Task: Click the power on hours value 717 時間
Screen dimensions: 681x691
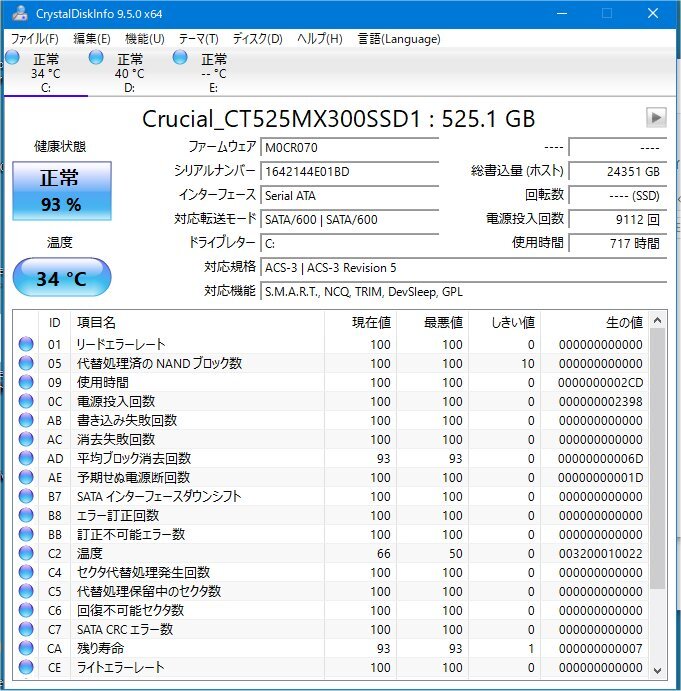Action: coord(618,243)
